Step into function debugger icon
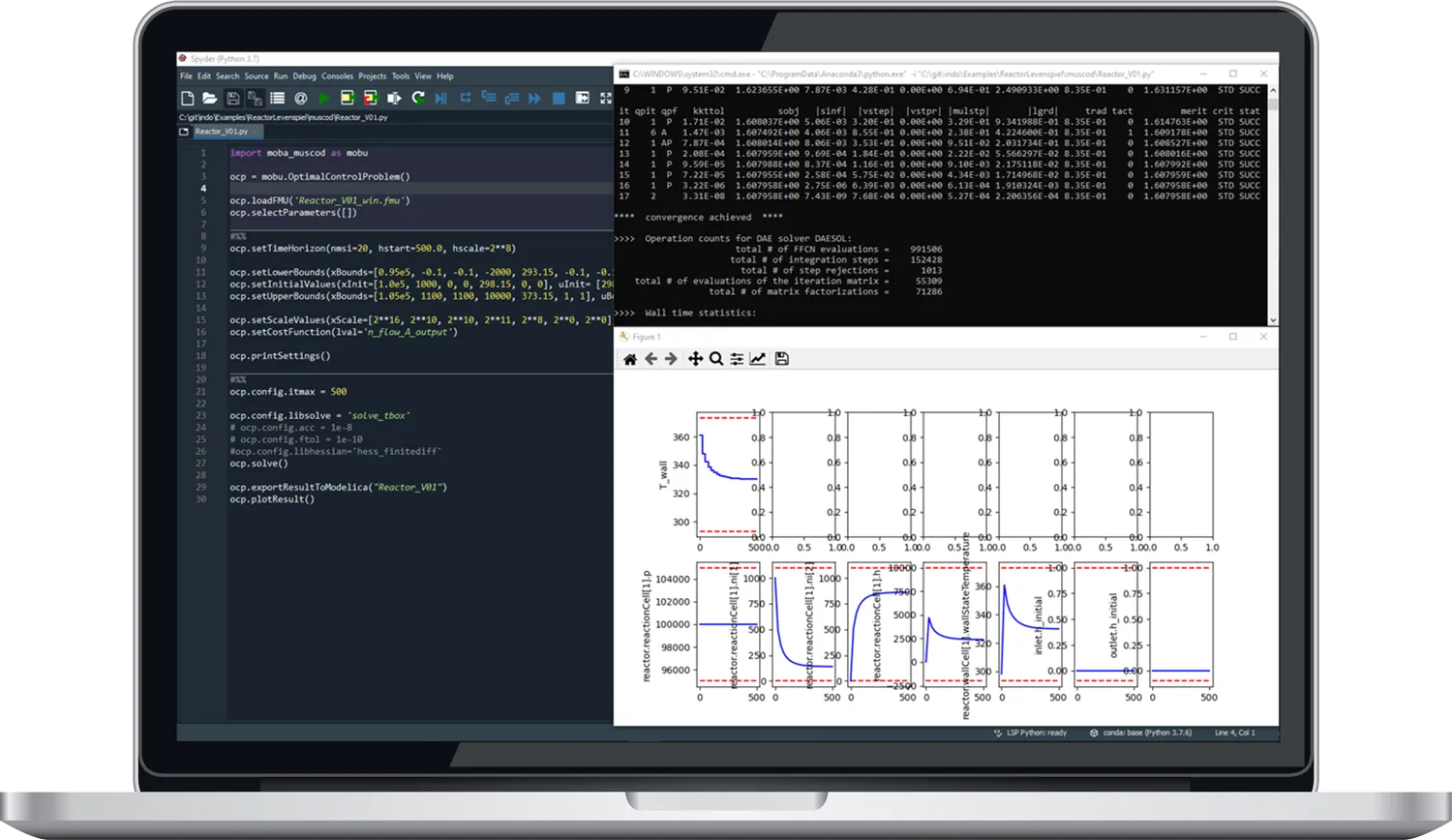 pyautogui.click(x=489, y=98)
